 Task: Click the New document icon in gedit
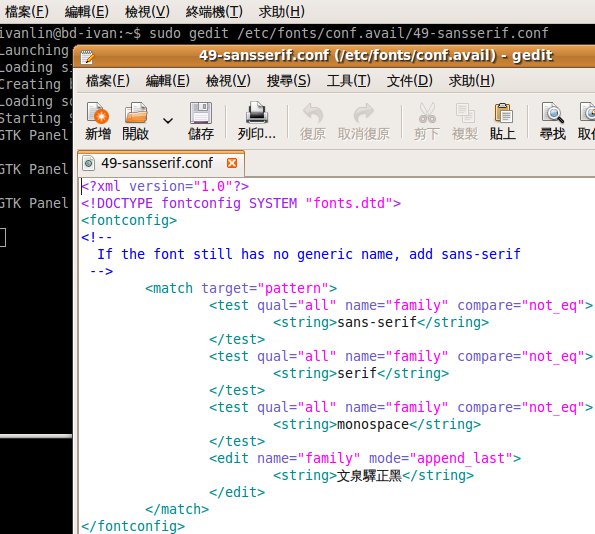(98, 113)
